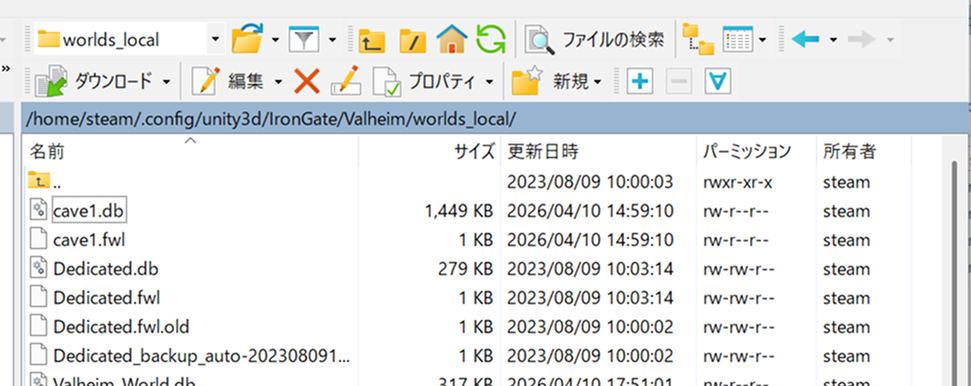Open the worlds_local directory dropdown
971x386 pixels.
[x=215, y=40]
